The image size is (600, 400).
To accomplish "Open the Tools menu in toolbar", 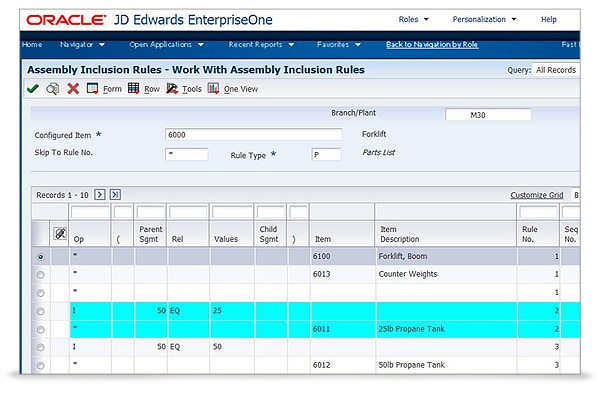I will coord(184,89).
